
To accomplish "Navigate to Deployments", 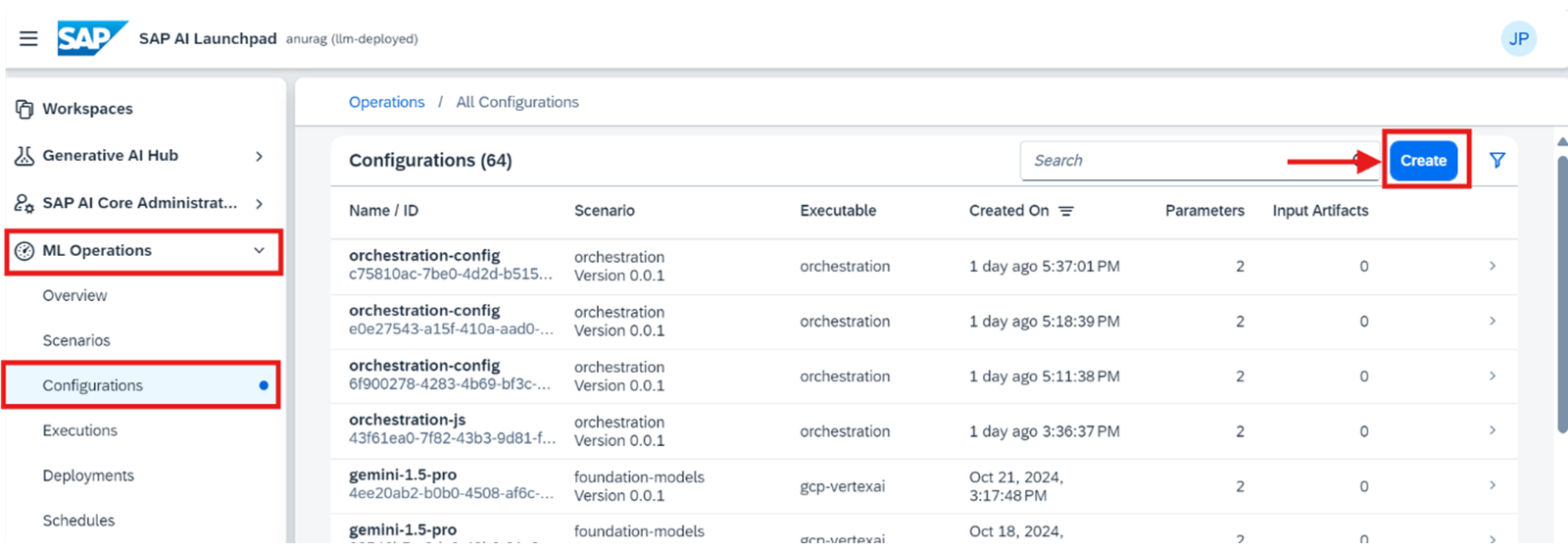I will point(88,476).
